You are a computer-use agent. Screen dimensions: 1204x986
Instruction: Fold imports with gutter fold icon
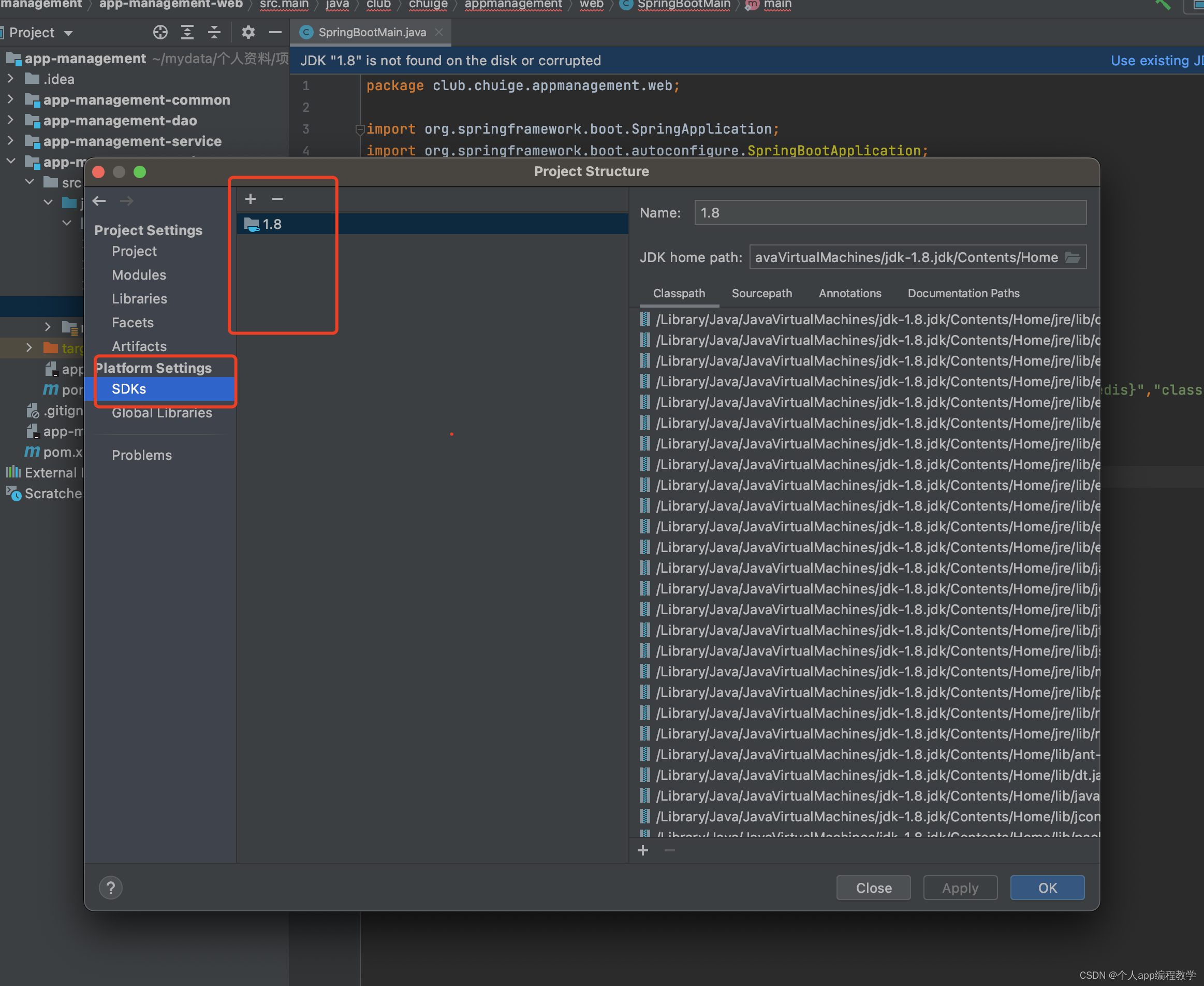[x=359, y=129]
